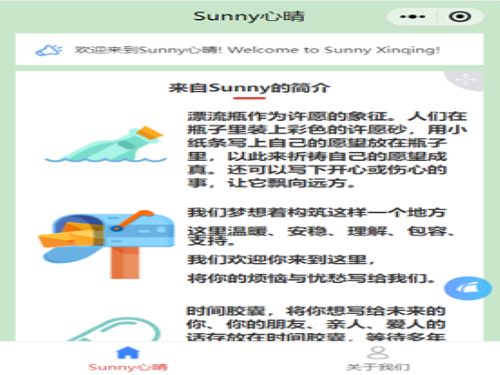This screenshot has height=375, width=500.
Task: Tap the drift bottle illustration
Action: pyautogui.click(x=106, y=144)
